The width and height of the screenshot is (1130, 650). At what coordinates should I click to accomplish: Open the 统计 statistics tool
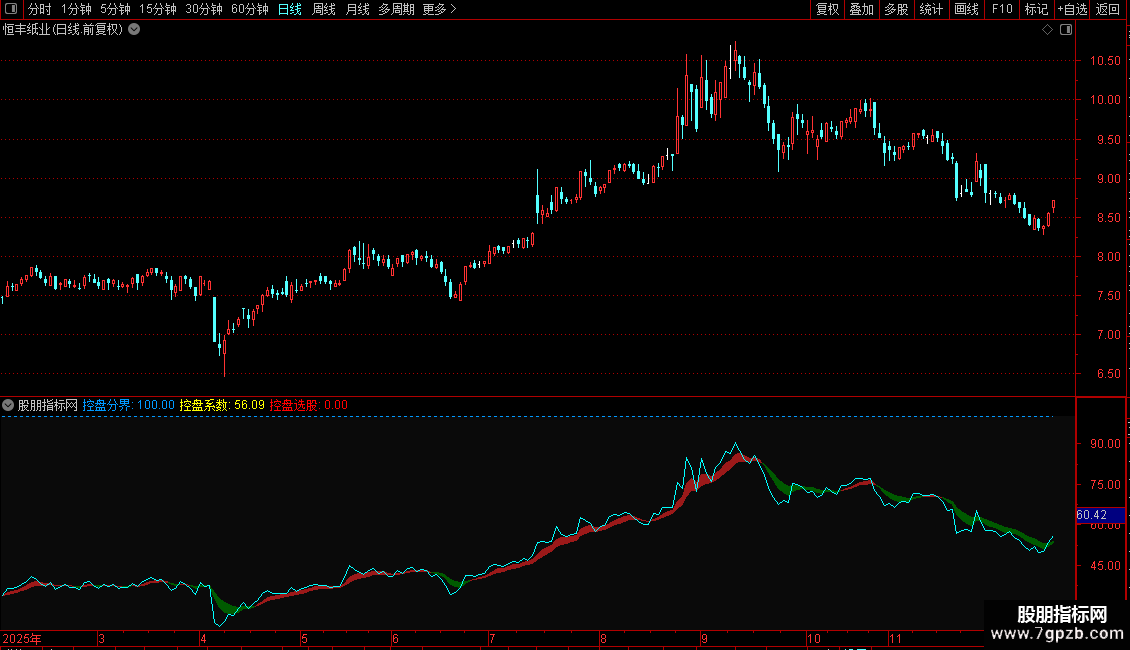pos(931,9)
